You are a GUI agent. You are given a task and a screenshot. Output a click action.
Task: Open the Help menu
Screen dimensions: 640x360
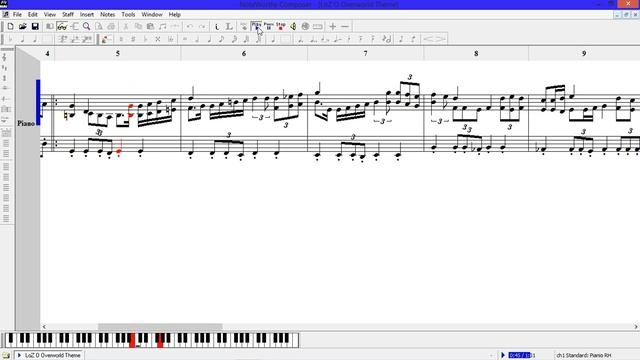pos(175,14)
